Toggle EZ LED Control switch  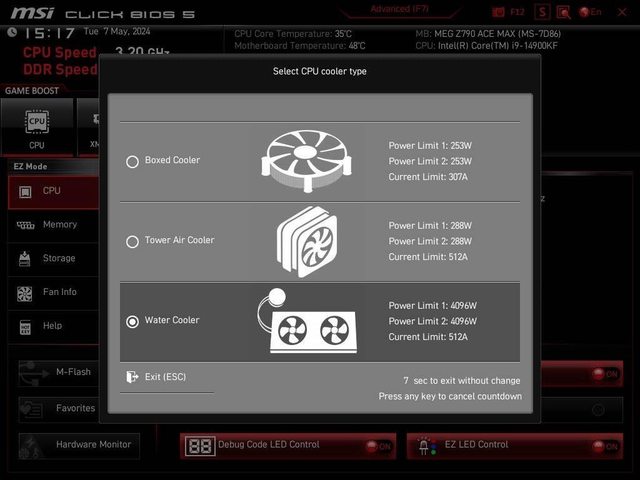[606, 447]
